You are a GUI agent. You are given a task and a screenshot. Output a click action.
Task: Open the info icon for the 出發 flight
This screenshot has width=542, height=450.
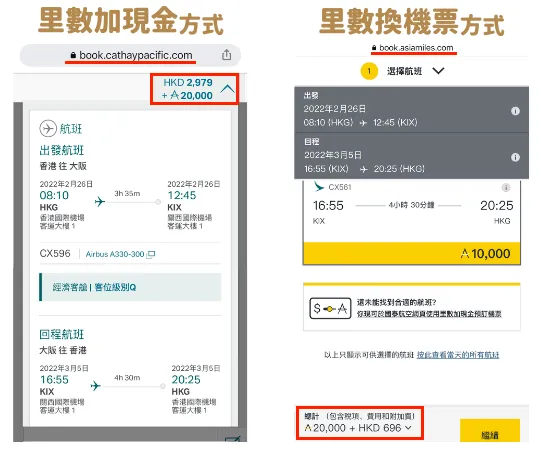click(515, 111)
